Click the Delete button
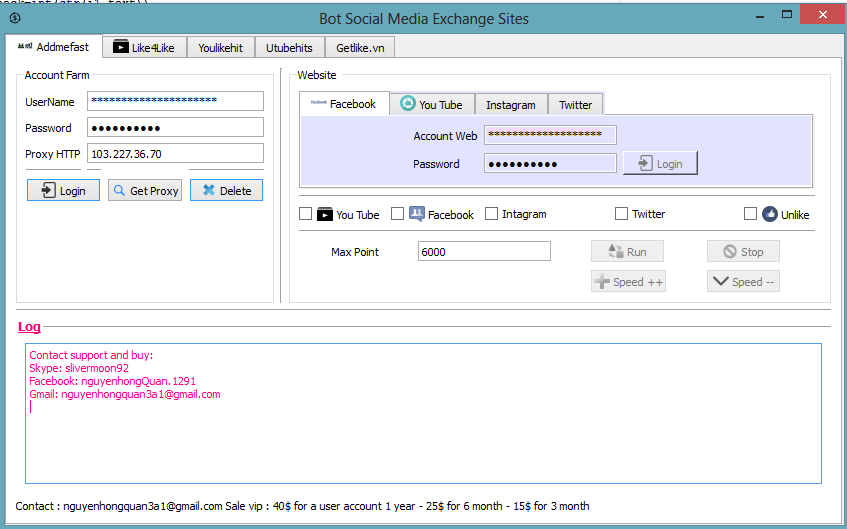The image size is (847, 529). click(x=226, y=190)
